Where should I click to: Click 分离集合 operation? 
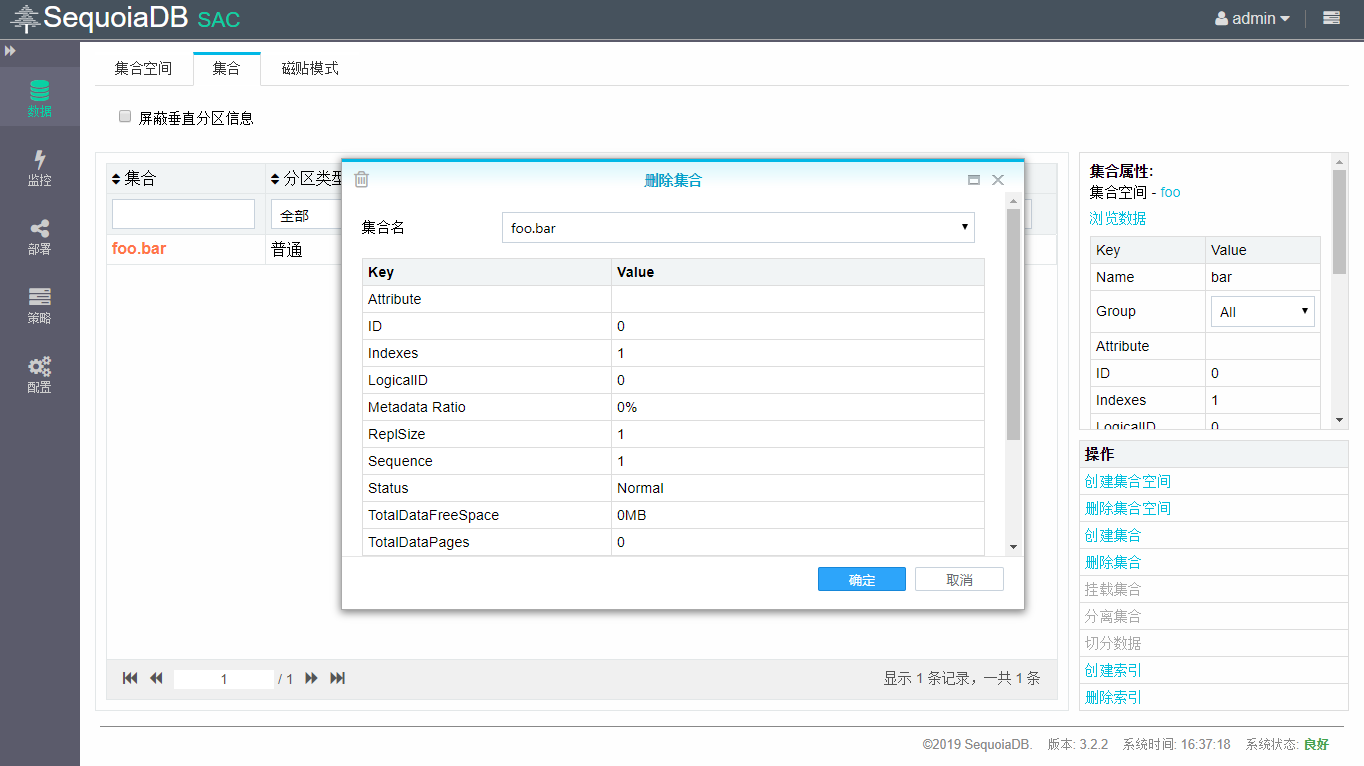tap(1113, 616)
